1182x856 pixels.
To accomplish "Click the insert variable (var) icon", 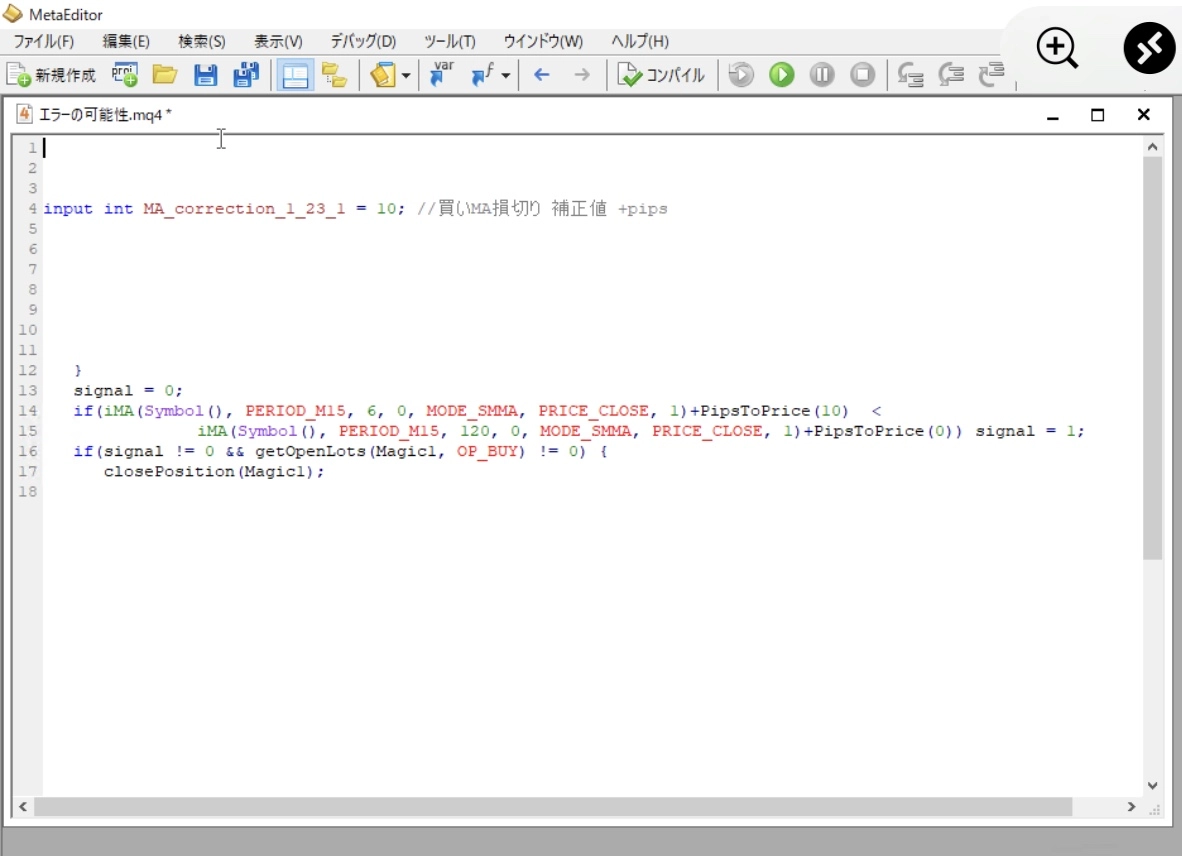I will [441, 75].
